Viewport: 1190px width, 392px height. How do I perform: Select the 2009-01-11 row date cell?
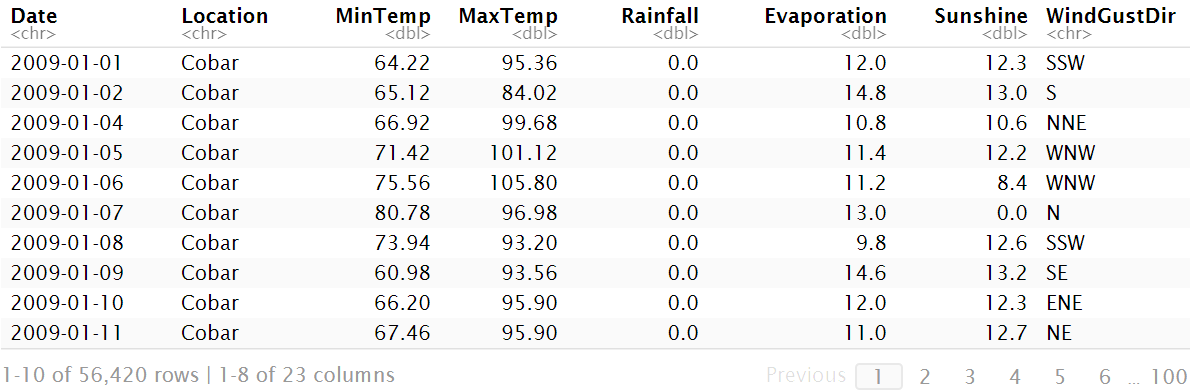[x=66, y=333]
